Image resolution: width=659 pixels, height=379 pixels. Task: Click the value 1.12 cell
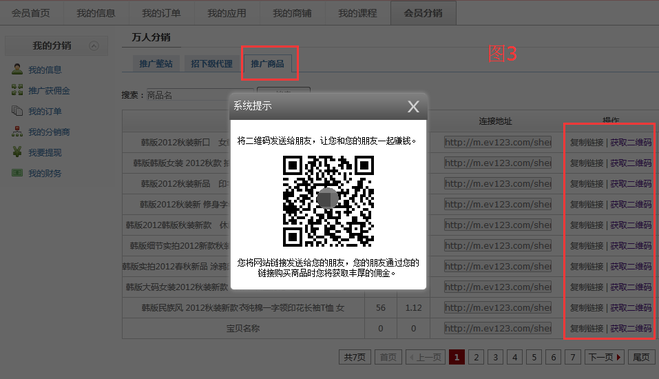pos(414,308)
